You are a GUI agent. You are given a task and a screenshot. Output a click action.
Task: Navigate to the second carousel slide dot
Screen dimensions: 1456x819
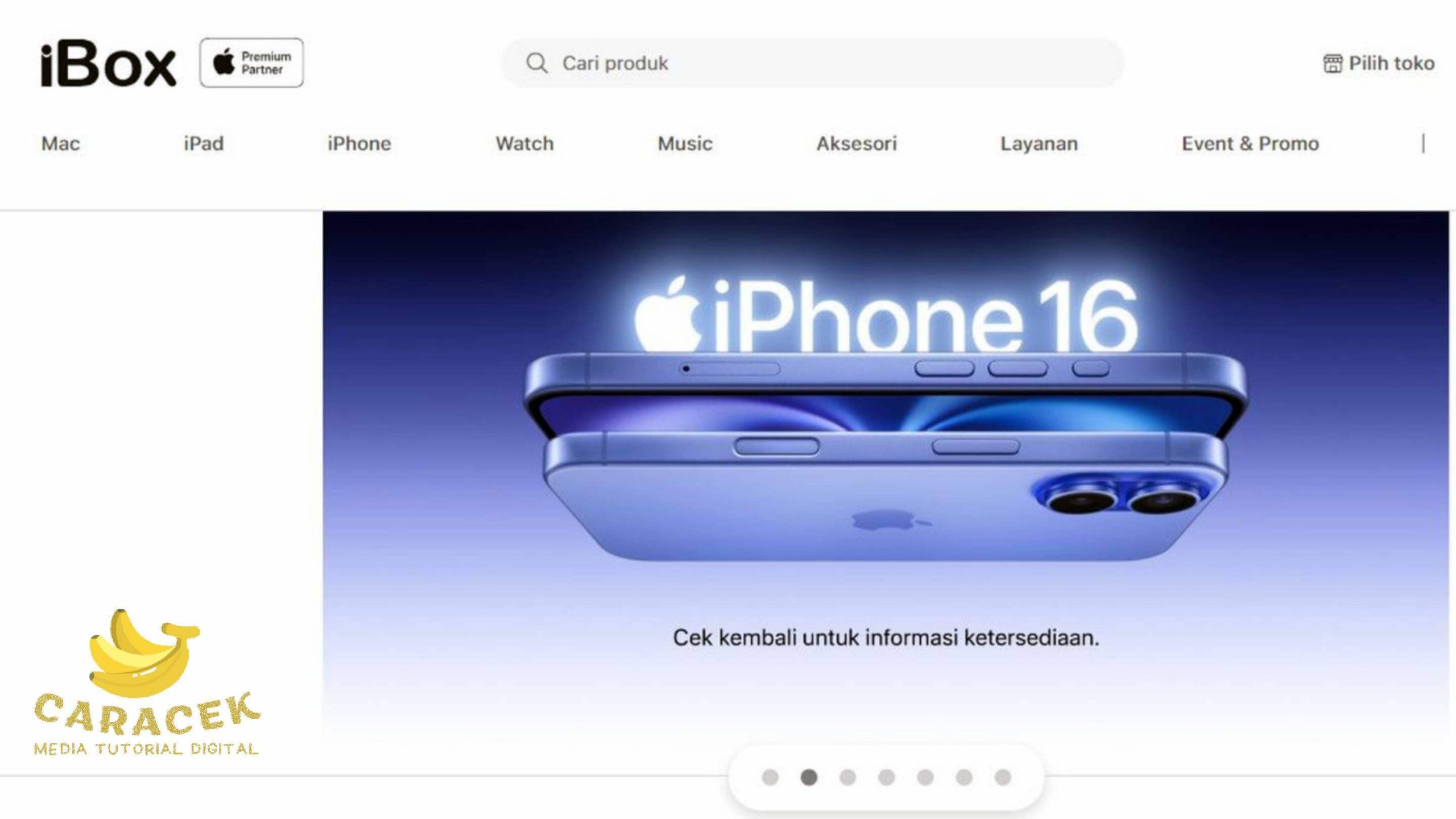tap(808, 777)
